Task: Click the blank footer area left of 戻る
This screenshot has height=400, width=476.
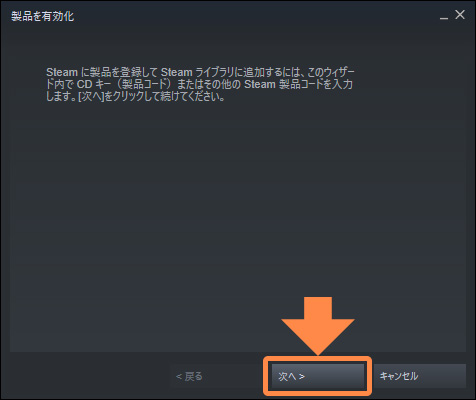Action: pos(88,376)
